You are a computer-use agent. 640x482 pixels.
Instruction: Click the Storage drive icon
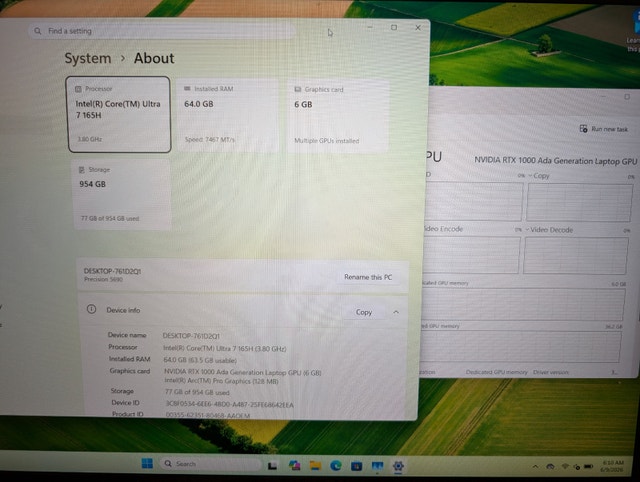(82, 170)
